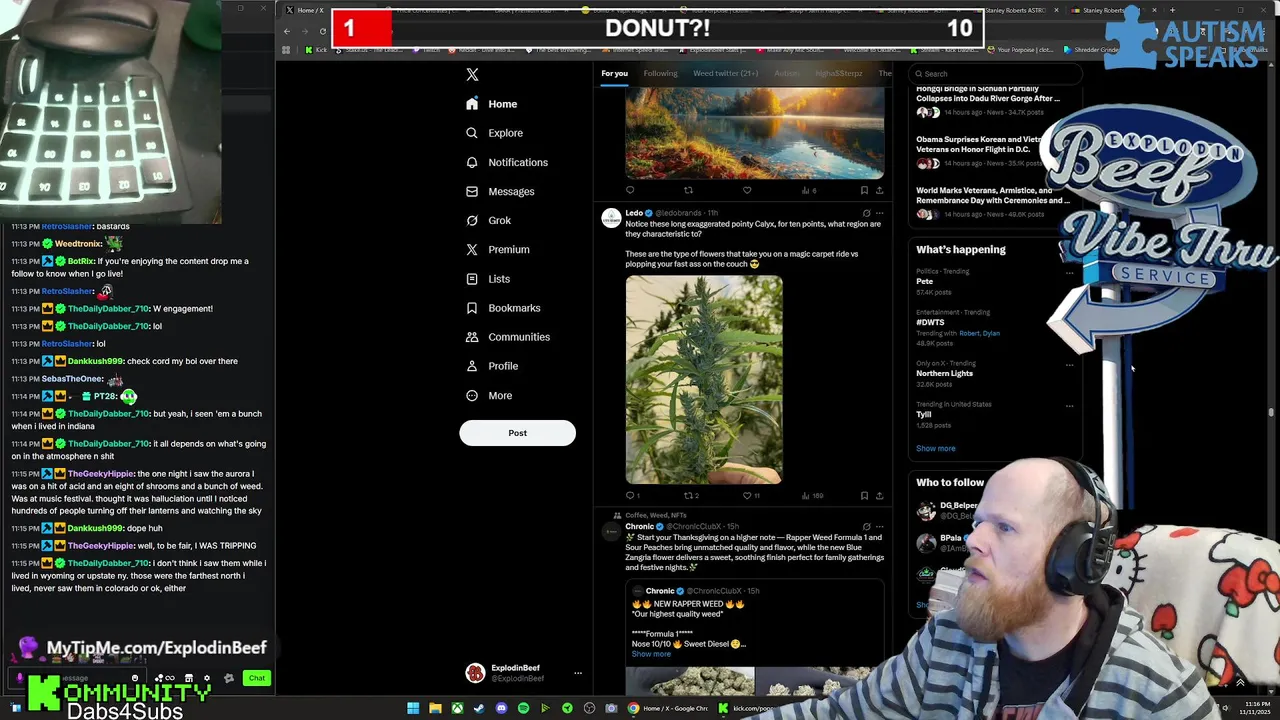Click Show more under What's happening
Image resolution: width=1280 pixels, height=720 pixels.
(x=935, y=448)
